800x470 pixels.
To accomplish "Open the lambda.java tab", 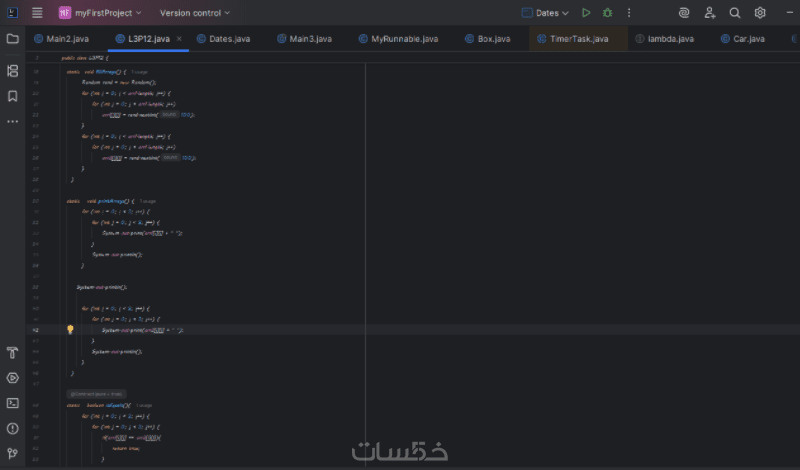I will 665,39.
